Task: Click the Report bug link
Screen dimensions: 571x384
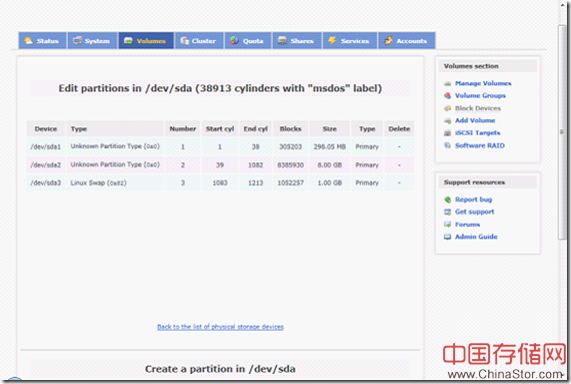Action: click(x=473, y=199)
